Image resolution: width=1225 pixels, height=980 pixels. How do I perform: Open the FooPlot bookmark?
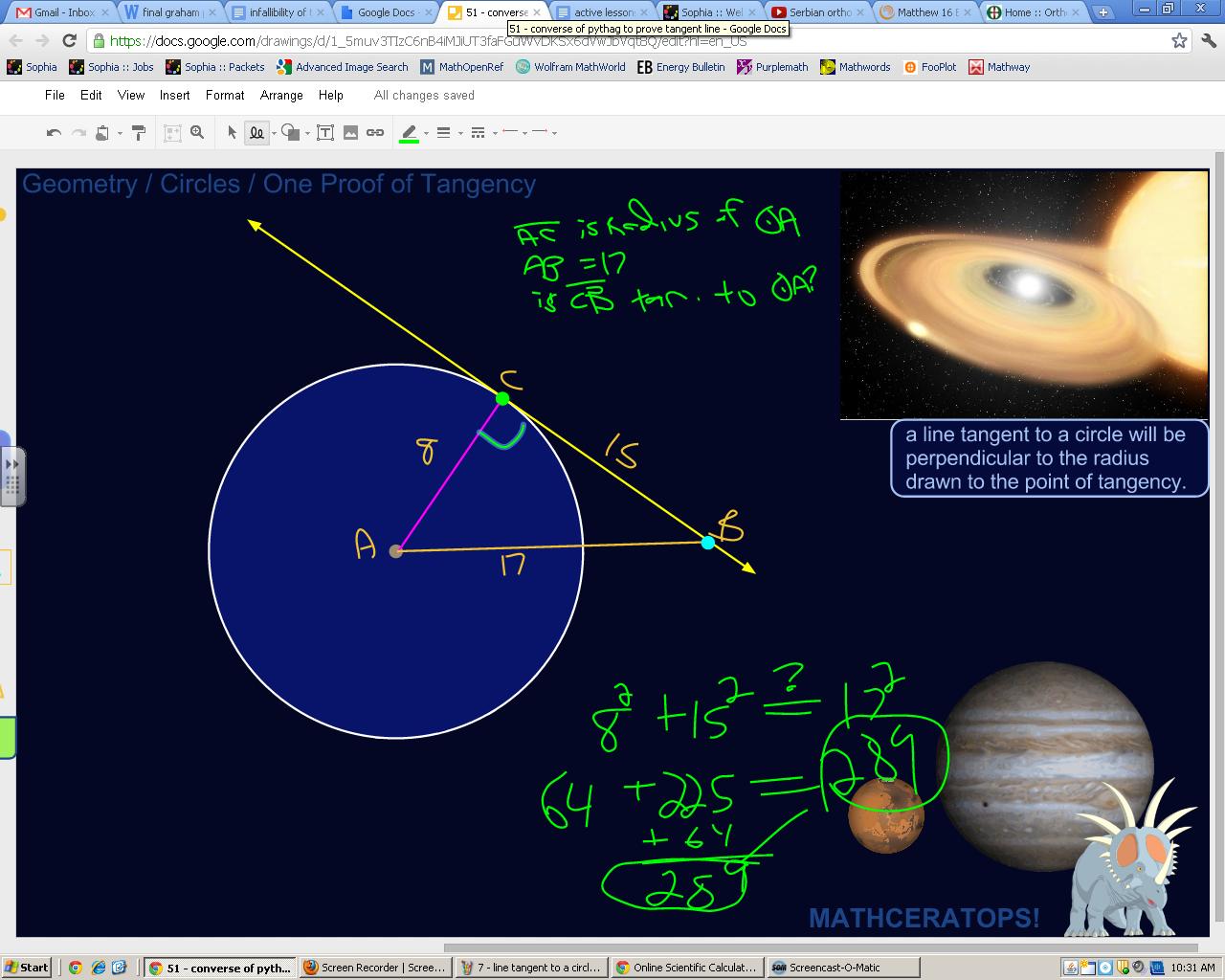coord(929,67)
